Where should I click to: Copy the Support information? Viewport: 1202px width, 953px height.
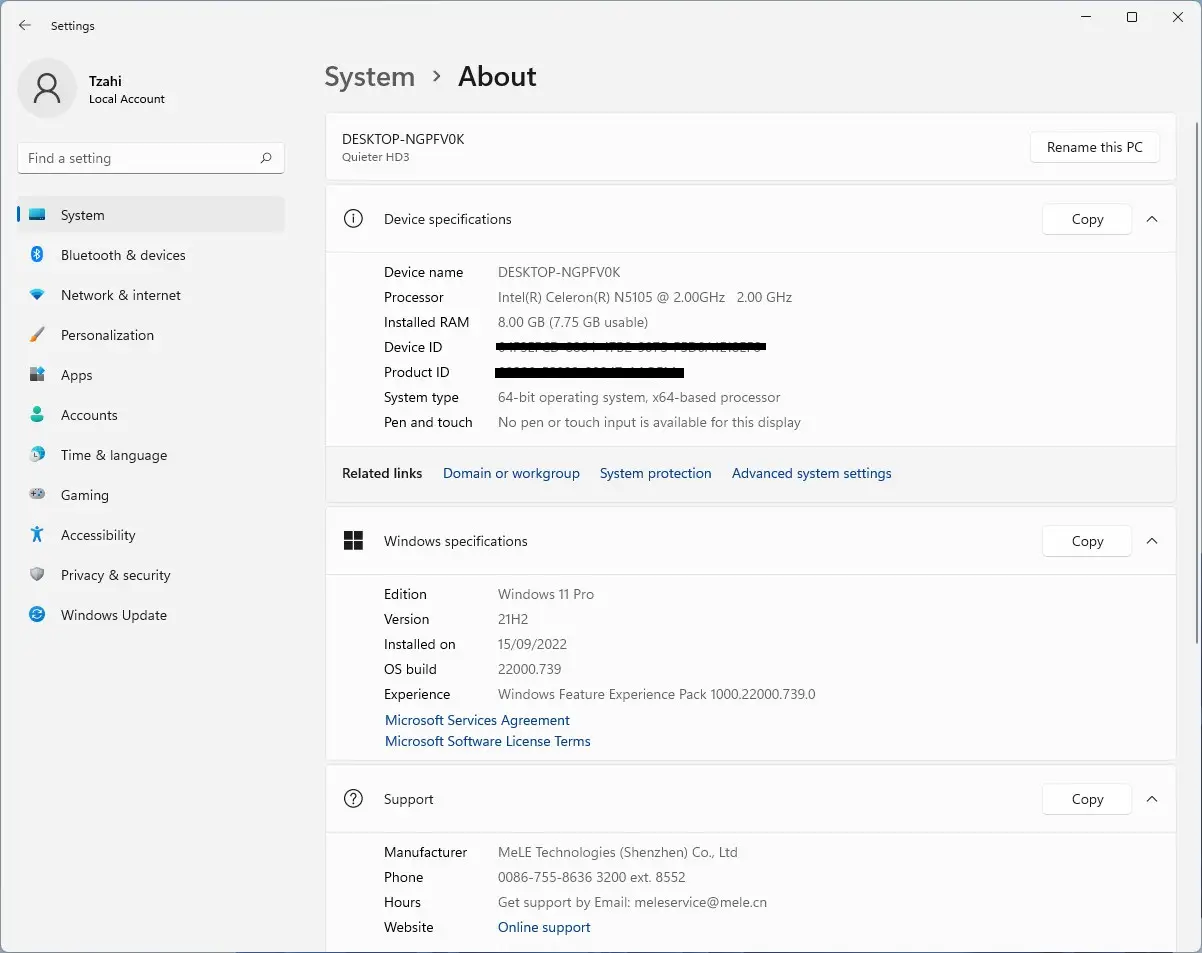(1087, 799)
